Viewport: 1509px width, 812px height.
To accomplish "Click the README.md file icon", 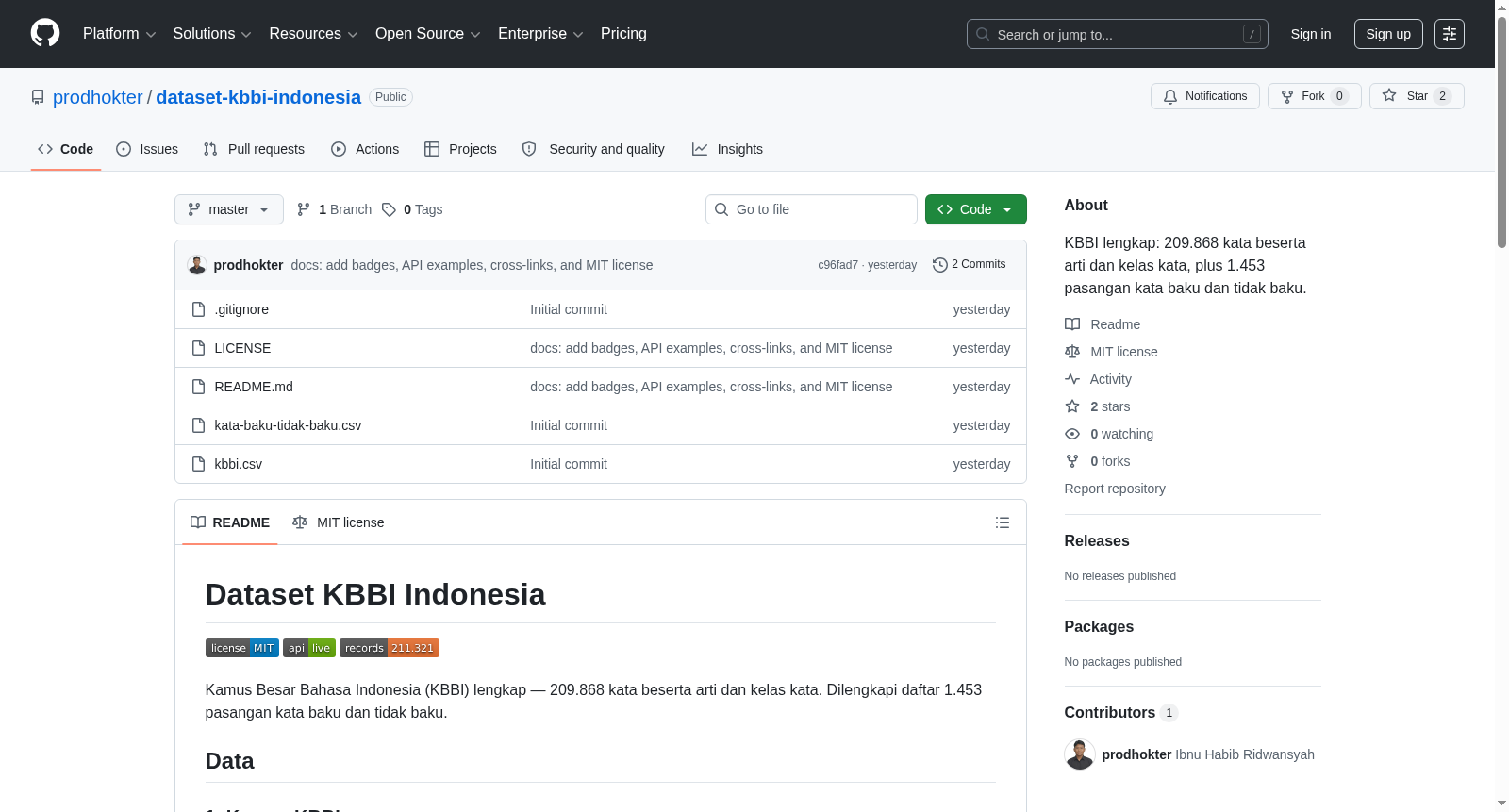I will pos(198,387).
